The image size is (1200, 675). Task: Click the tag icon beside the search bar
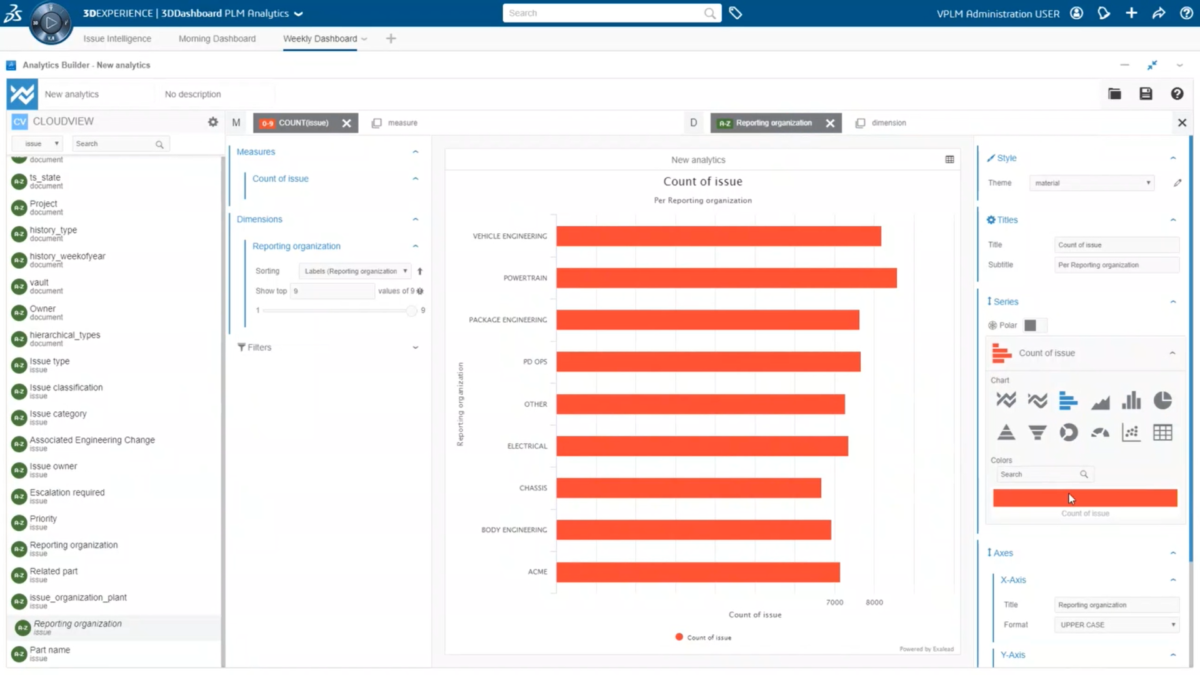pos(735,13)
